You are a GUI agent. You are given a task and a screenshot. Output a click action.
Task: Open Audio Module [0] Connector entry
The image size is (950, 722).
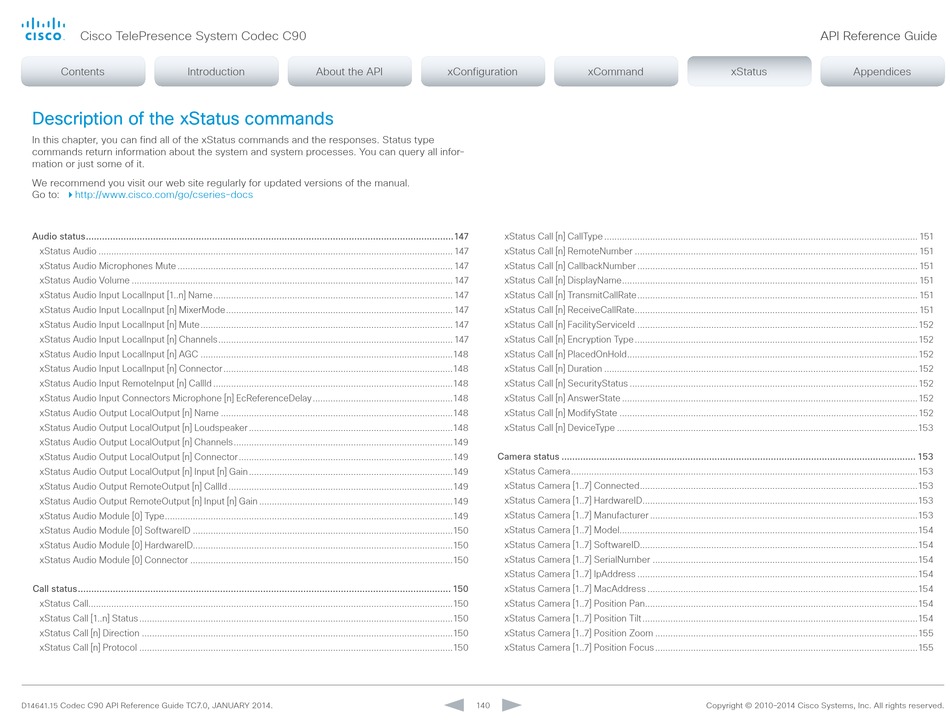point(254,560)
